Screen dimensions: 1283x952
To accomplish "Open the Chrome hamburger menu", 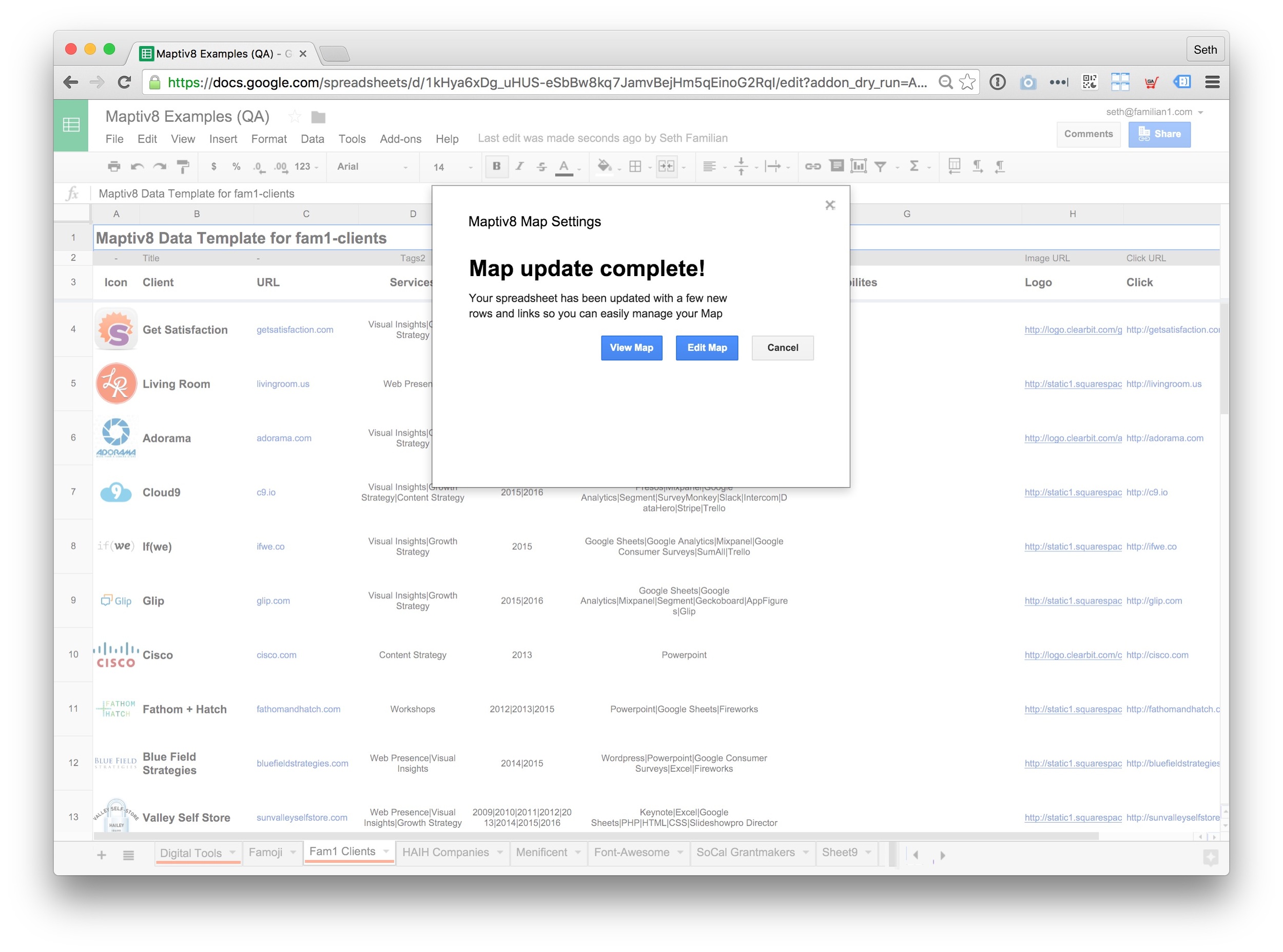I will (1212, 83).
